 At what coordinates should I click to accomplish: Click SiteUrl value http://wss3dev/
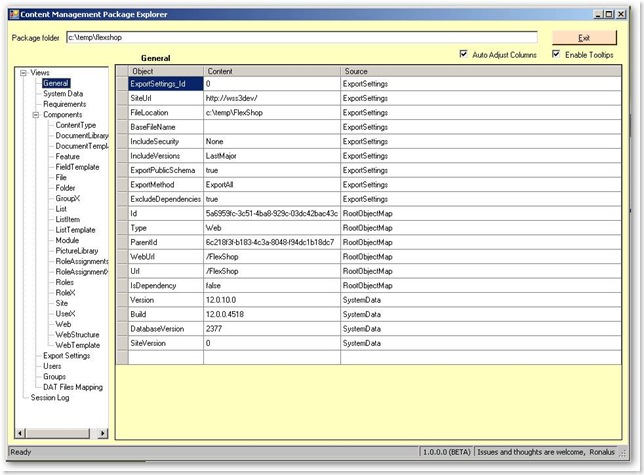(x=272, y=98)
